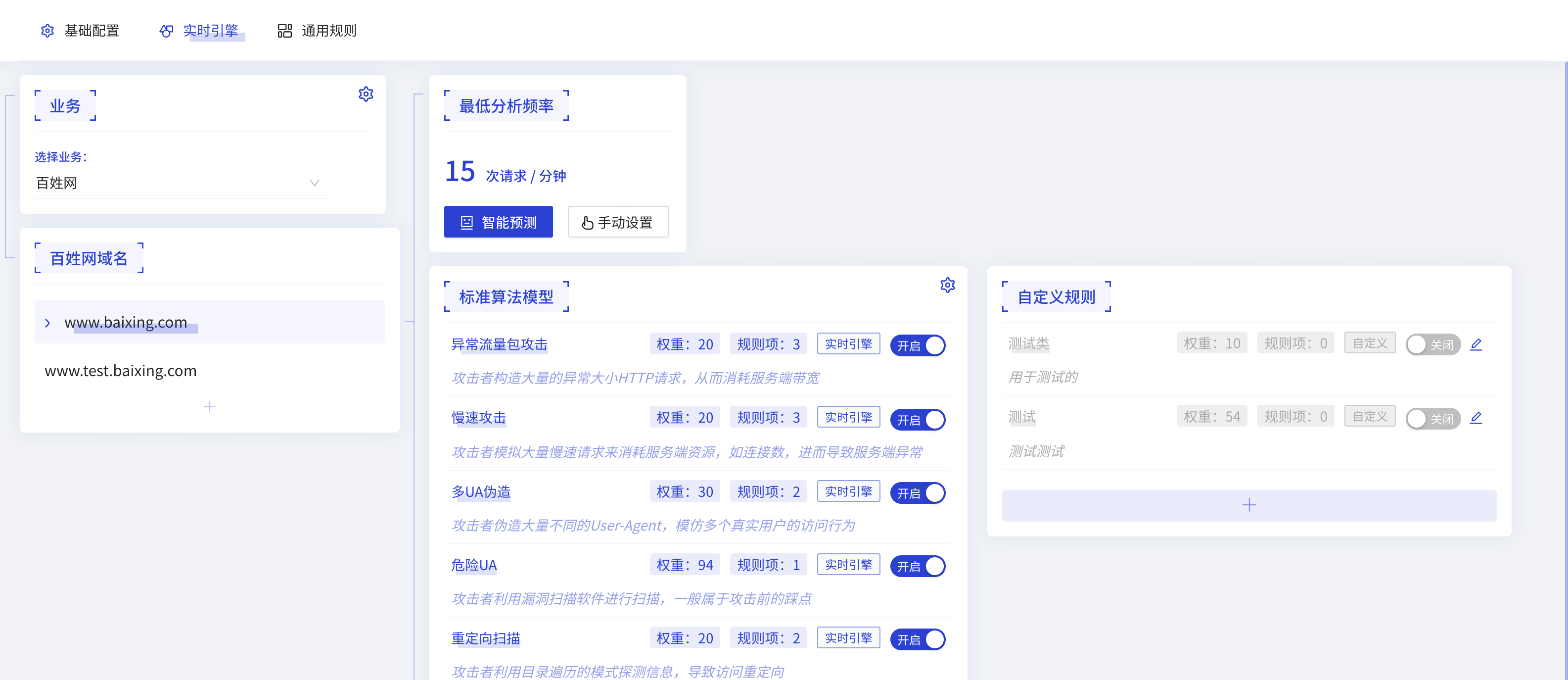Disable the 危险UA rule switch
Screen dimensions: 1568x680
click(x=917, y=566)
